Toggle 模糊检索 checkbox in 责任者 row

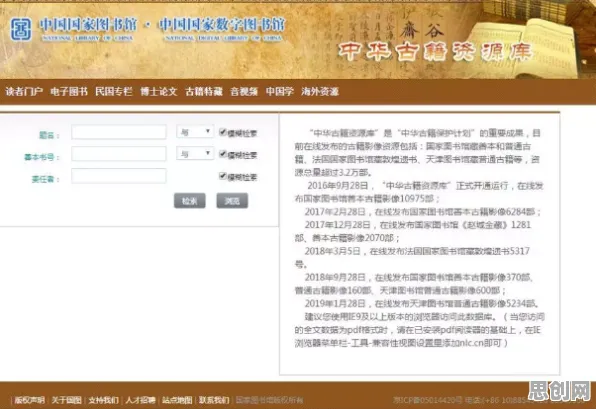223,176
